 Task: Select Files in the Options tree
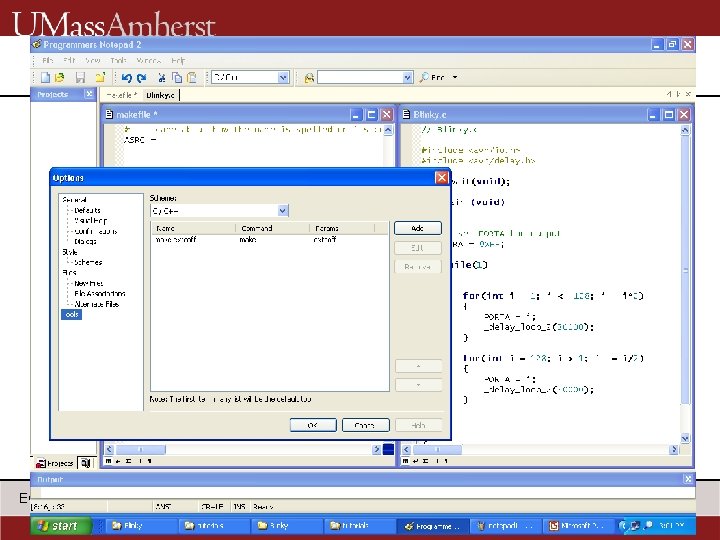[x=69, y=272]
